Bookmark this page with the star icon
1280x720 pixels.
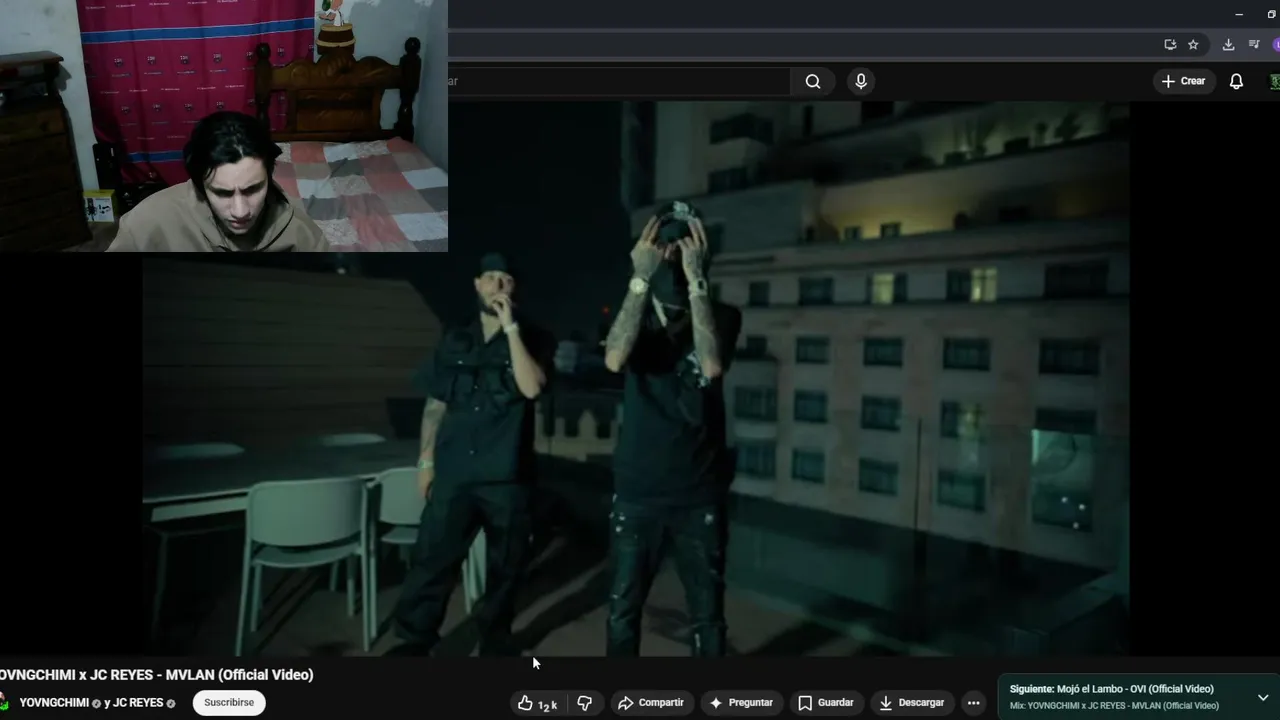click(x=1193, y=45)
